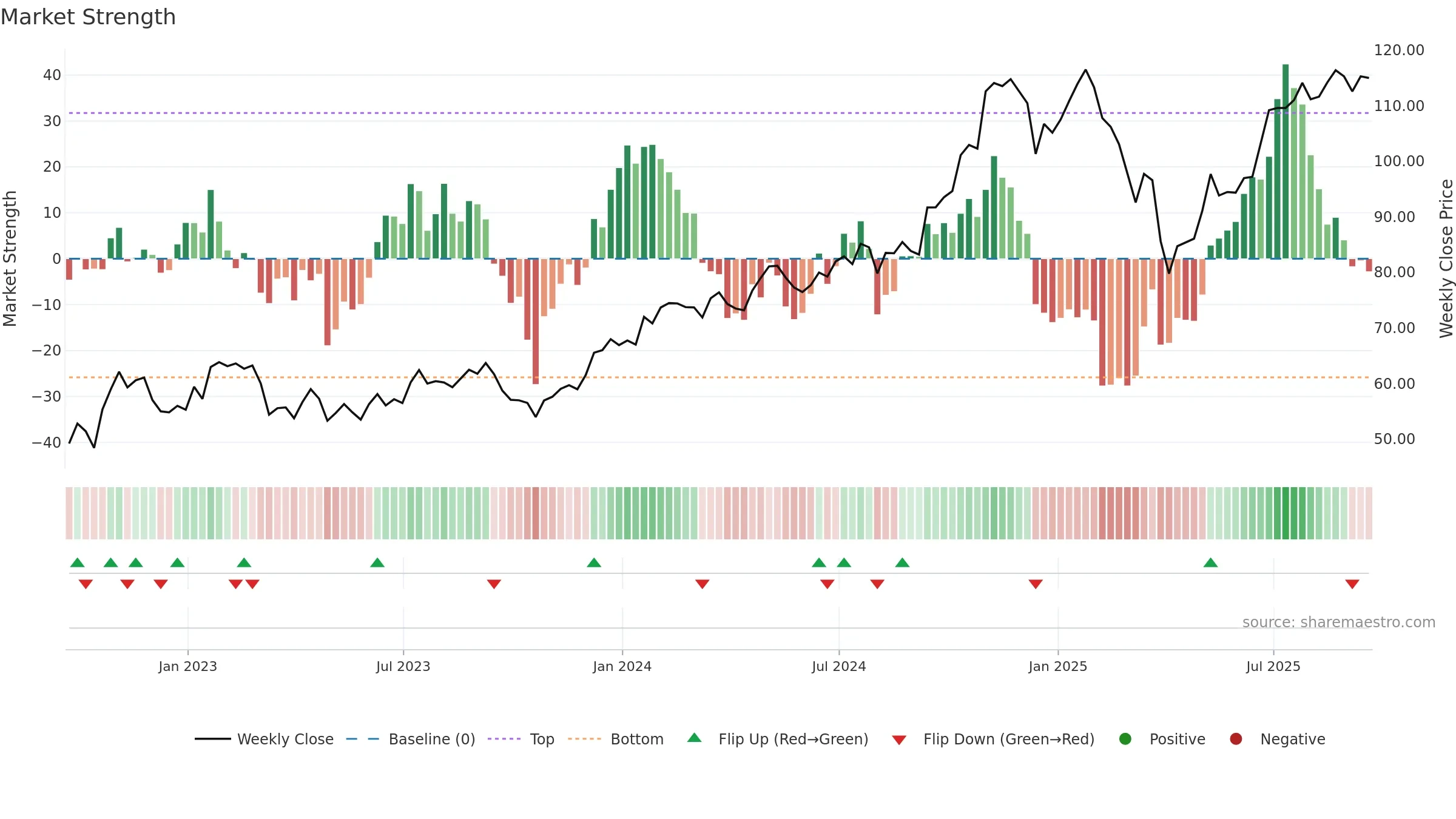1456x819 pixels.
Task: Click the 90.00 price axis label
Action: pyautogui.click(x=1394, y=217)
